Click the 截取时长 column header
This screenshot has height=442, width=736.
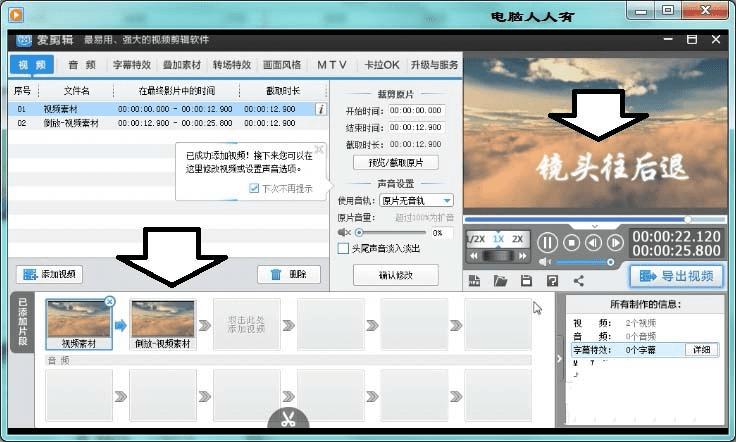coord(283,91)
